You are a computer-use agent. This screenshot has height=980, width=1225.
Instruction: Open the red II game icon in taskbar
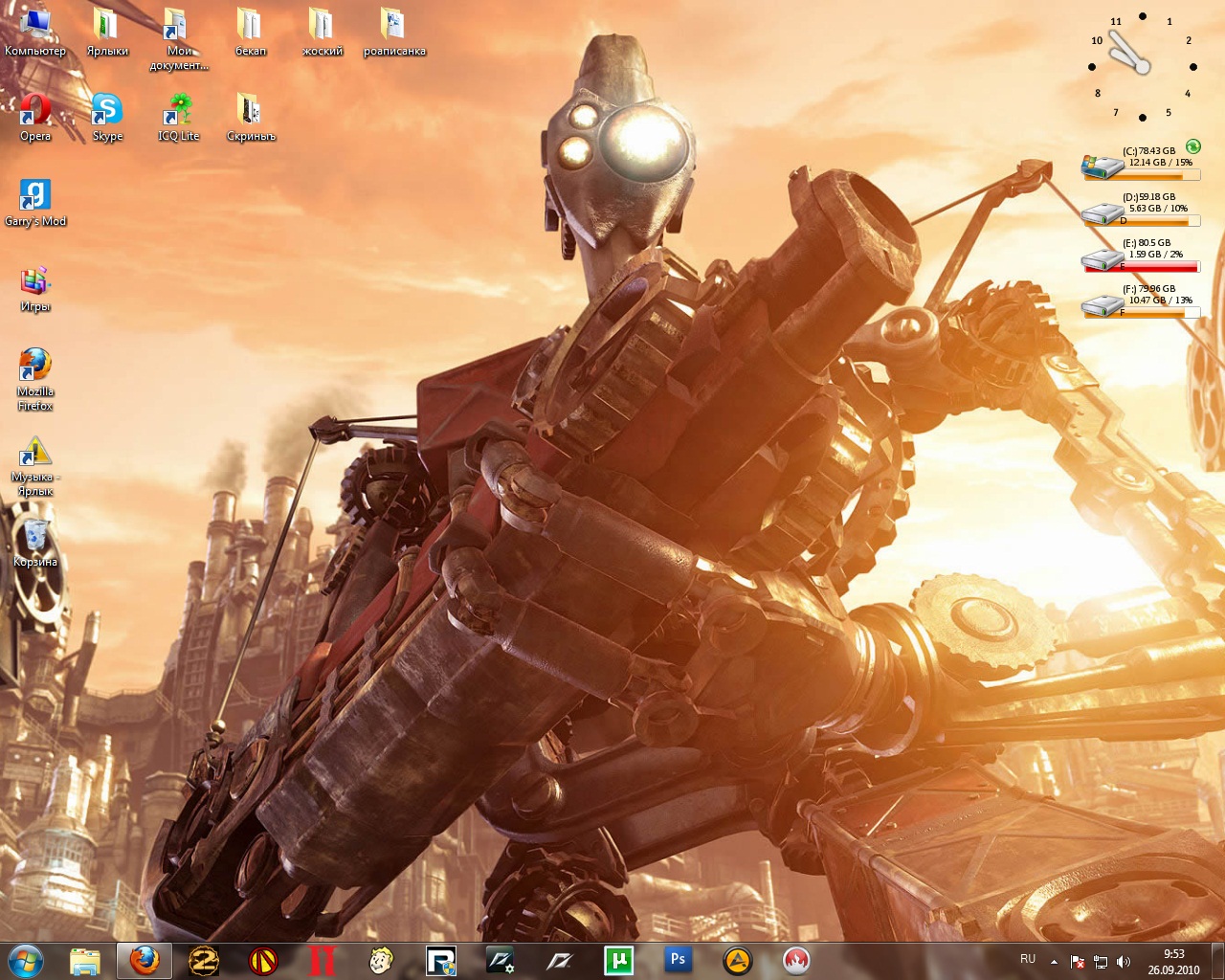click(323, 961)
